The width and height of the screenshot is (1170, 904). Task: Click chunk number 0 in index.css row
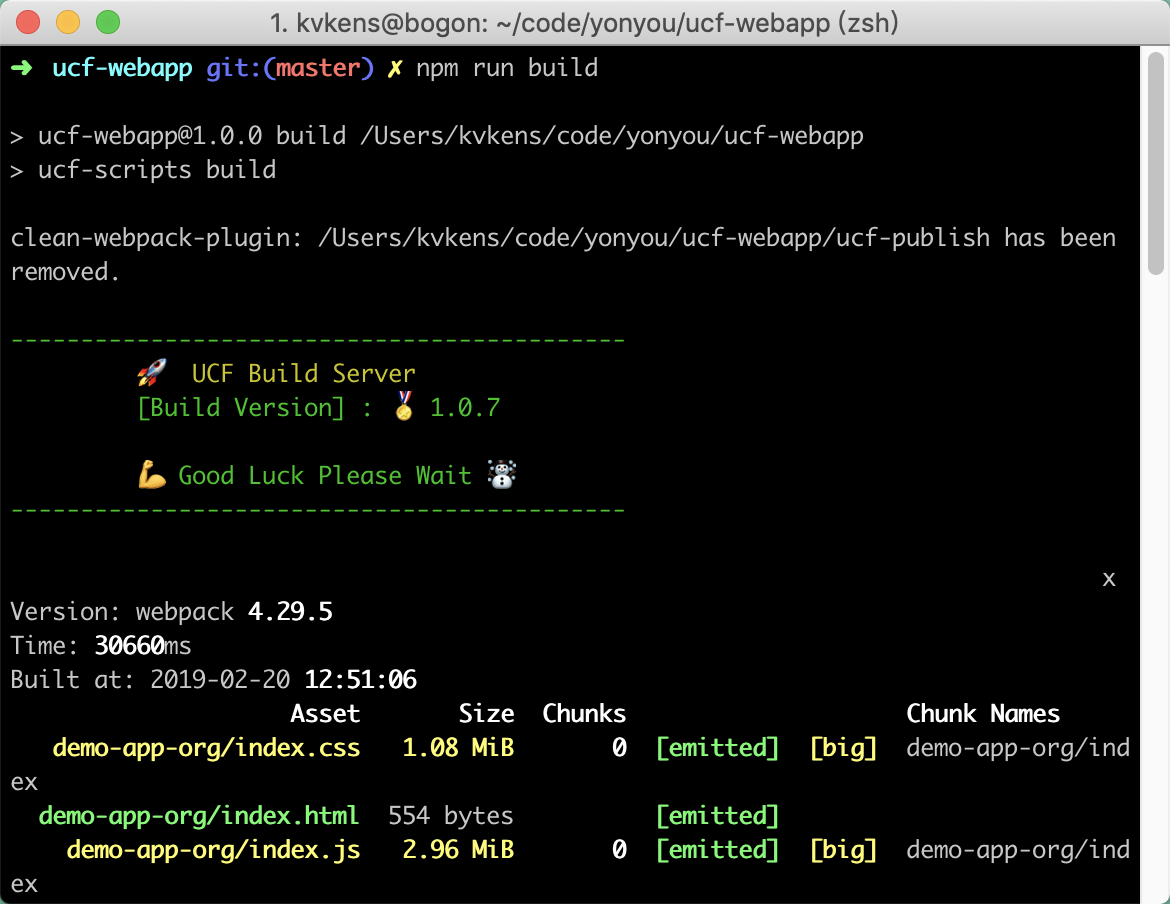coord(619,748)
